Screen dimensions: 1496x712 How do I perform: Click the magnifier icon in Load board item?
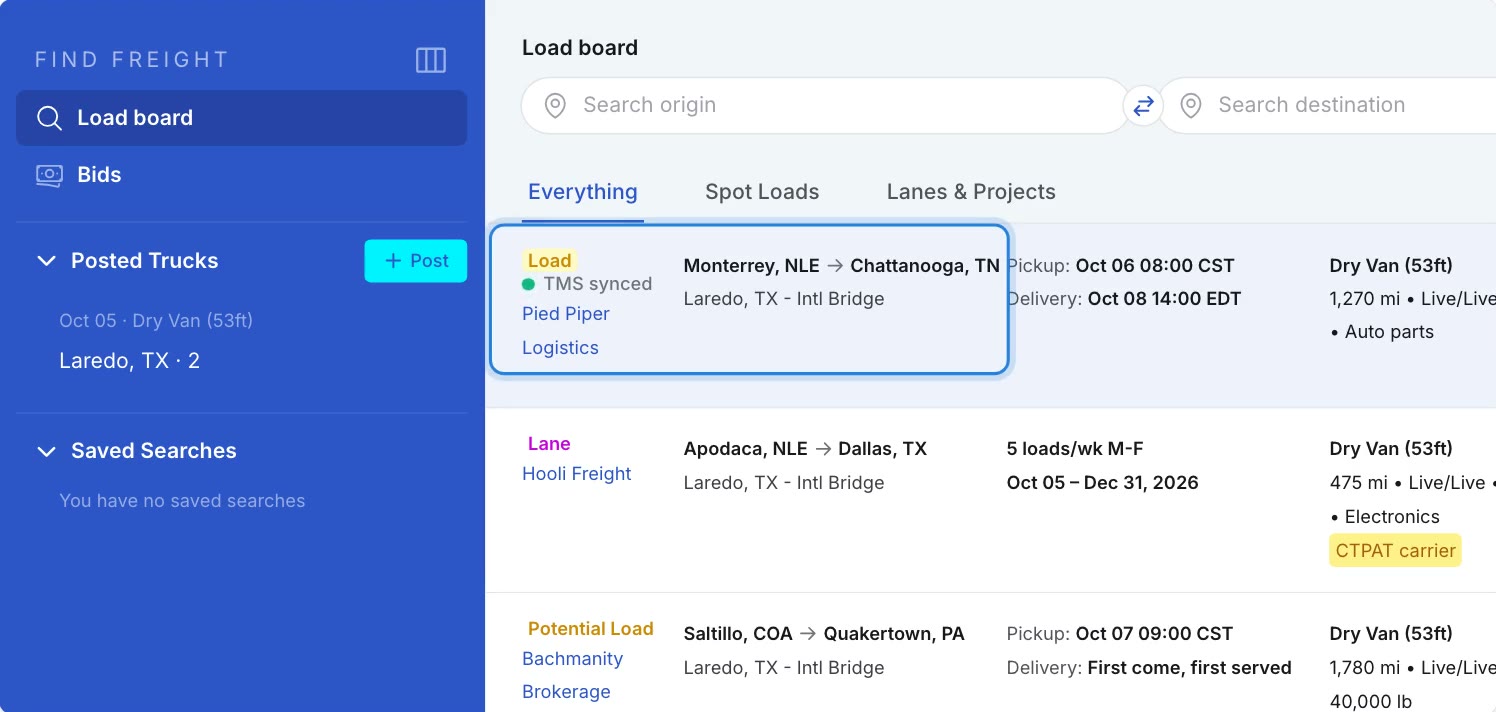(49, 118)
